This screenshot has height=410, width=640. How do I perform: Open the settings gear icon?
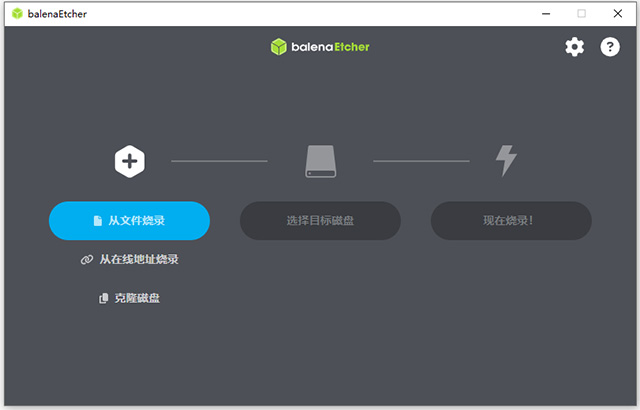click(574, 47)
